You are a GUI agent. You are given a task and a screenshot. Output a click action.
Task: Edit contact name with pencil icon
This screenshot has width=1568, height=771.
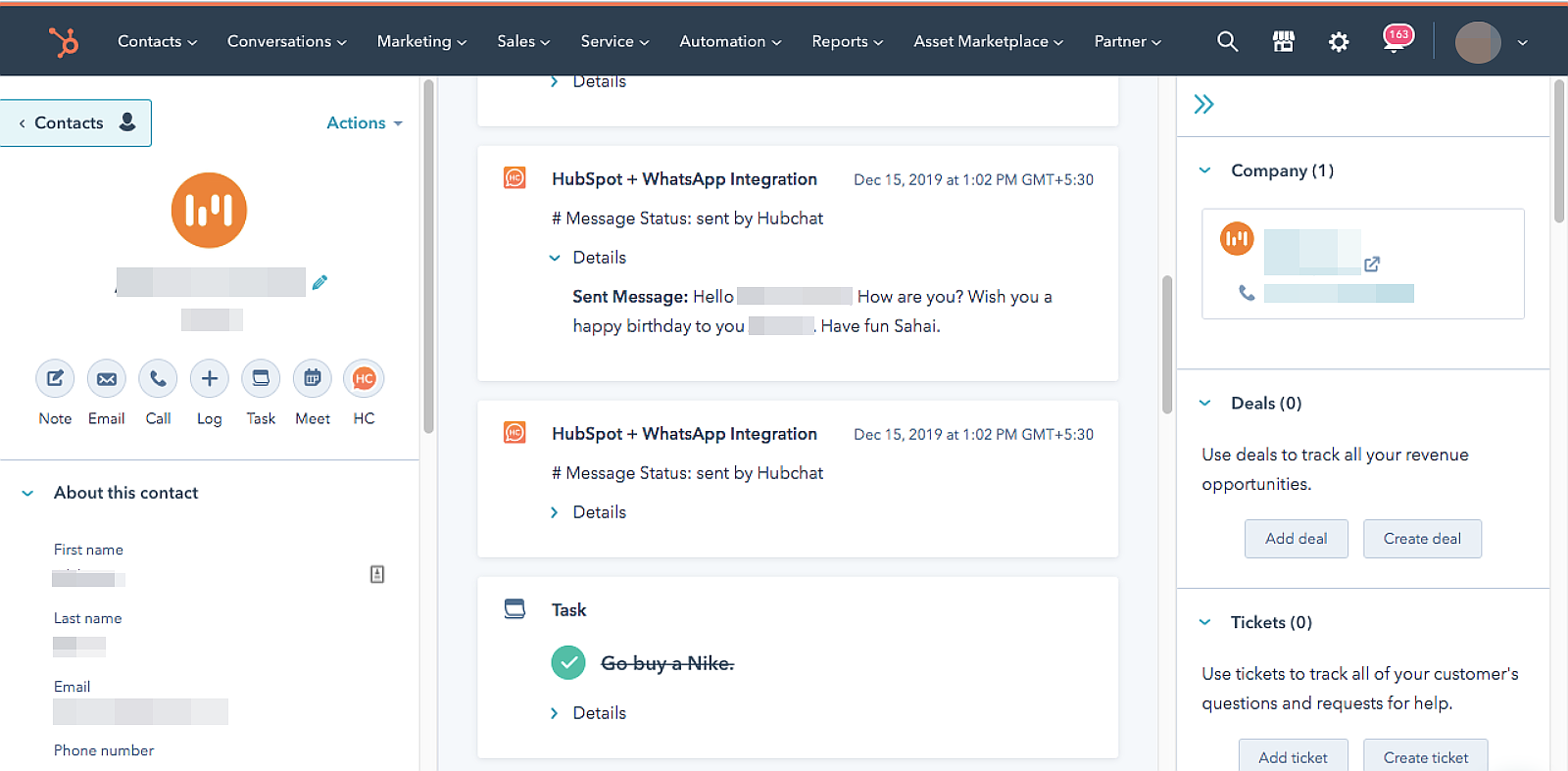pyautogui.click(x=319, y=282)
